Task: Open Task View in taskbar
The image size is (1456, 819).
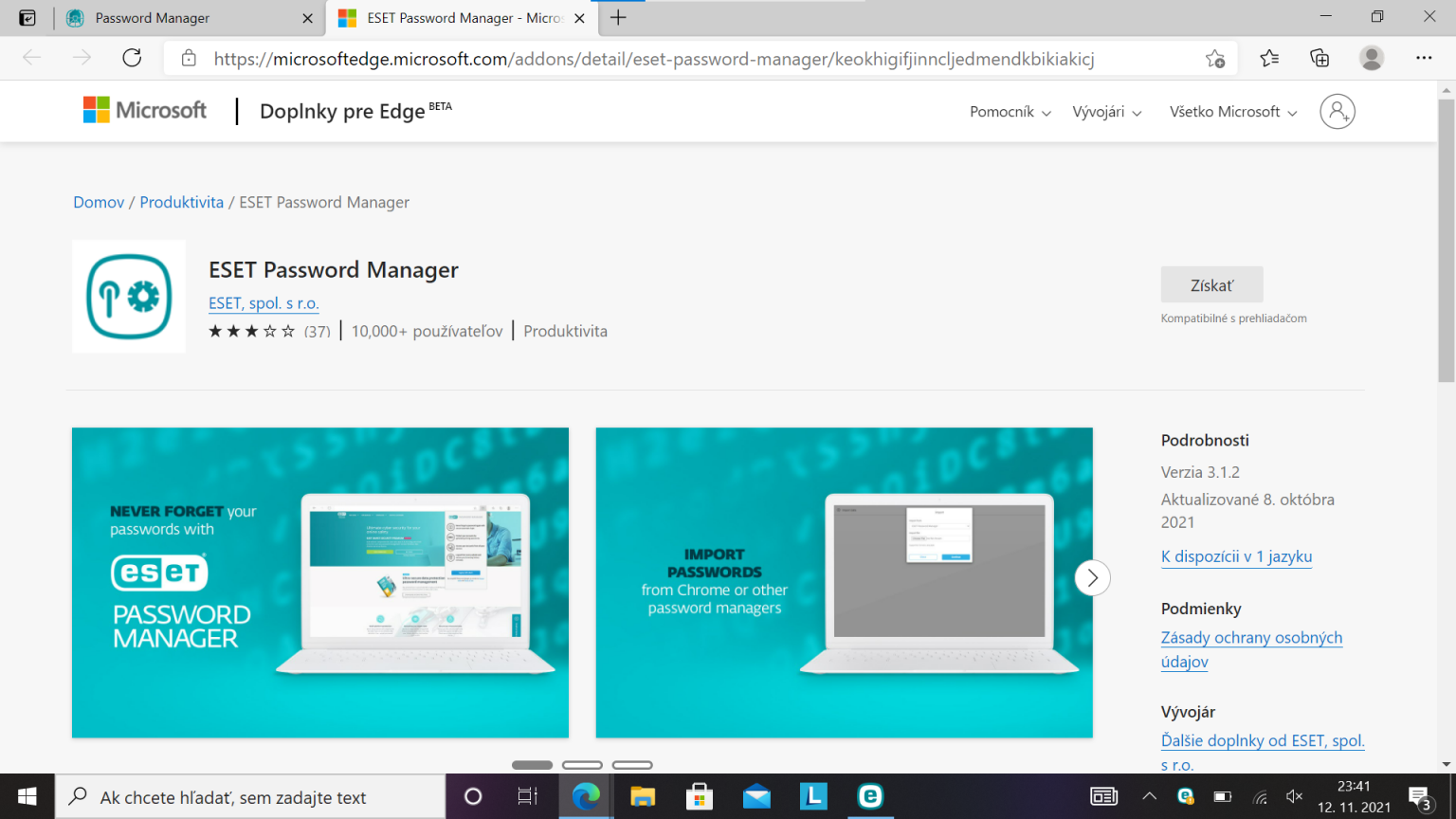Action: [528, 796]
